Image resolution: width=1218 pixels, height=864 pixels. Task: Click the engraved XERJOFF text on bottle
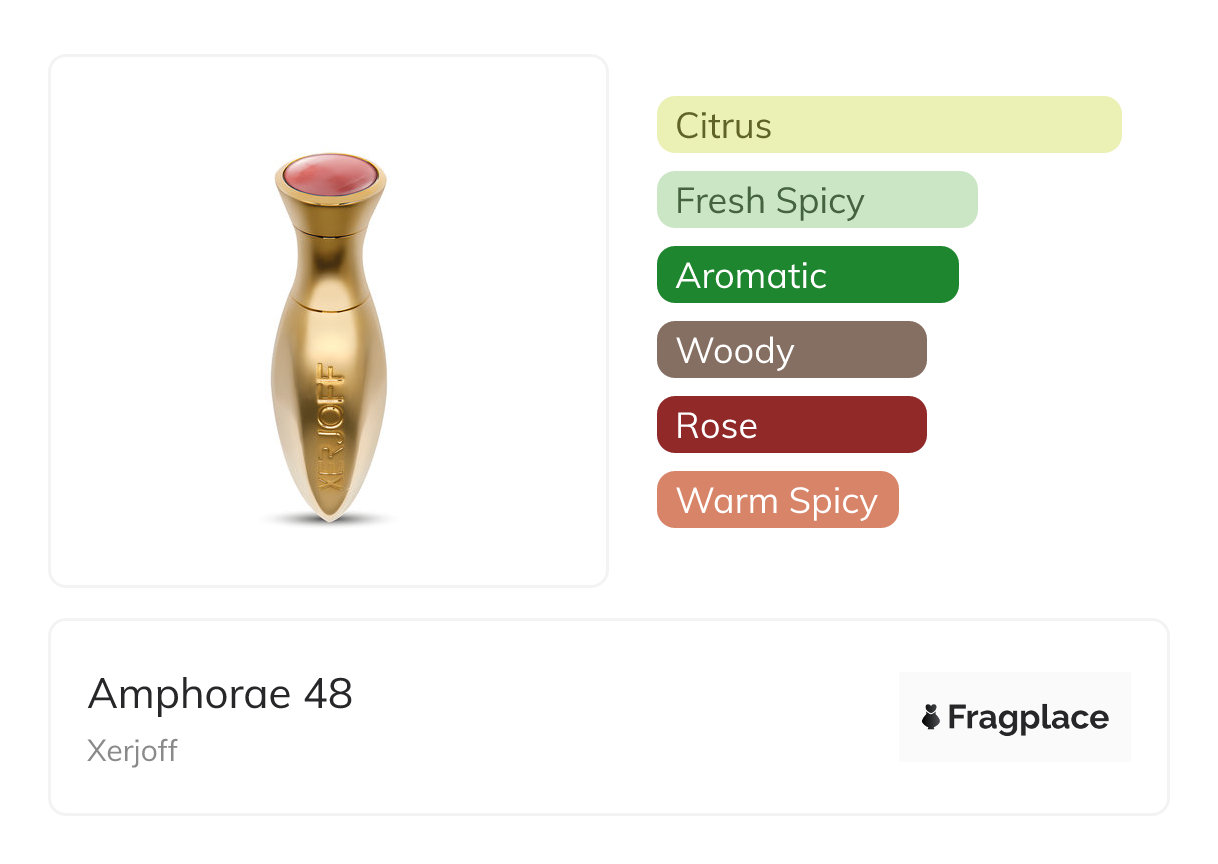tap(329, 427)
